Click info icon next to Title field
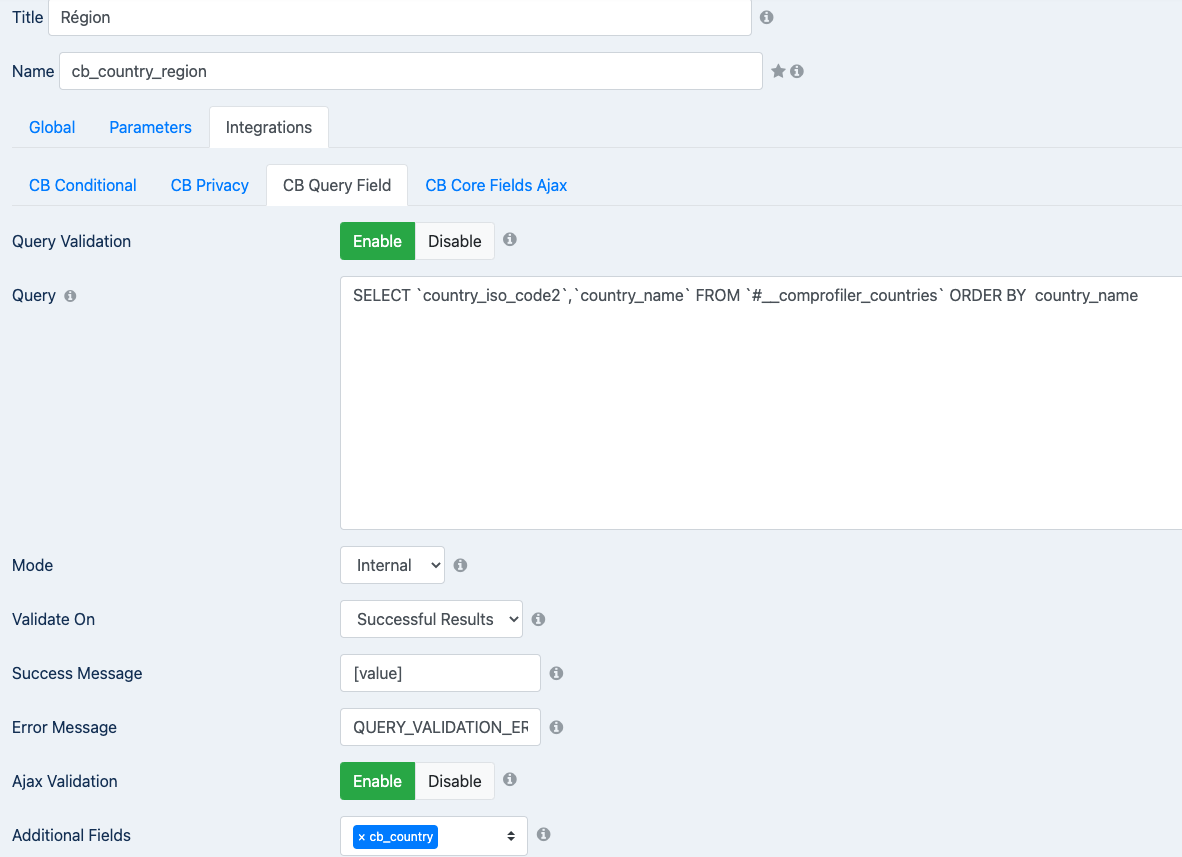Screen dimensions: 1182x857 (766, 17)
